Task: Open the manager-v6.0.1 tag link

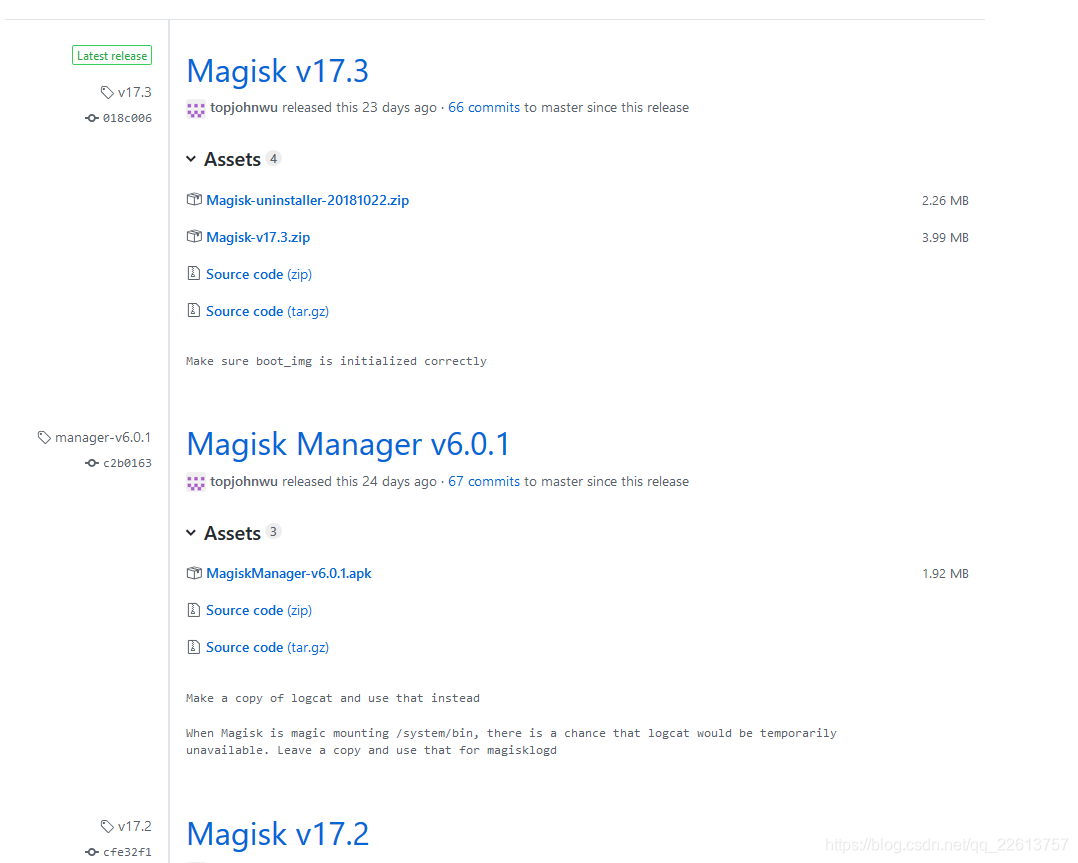Action: point(103,437)
